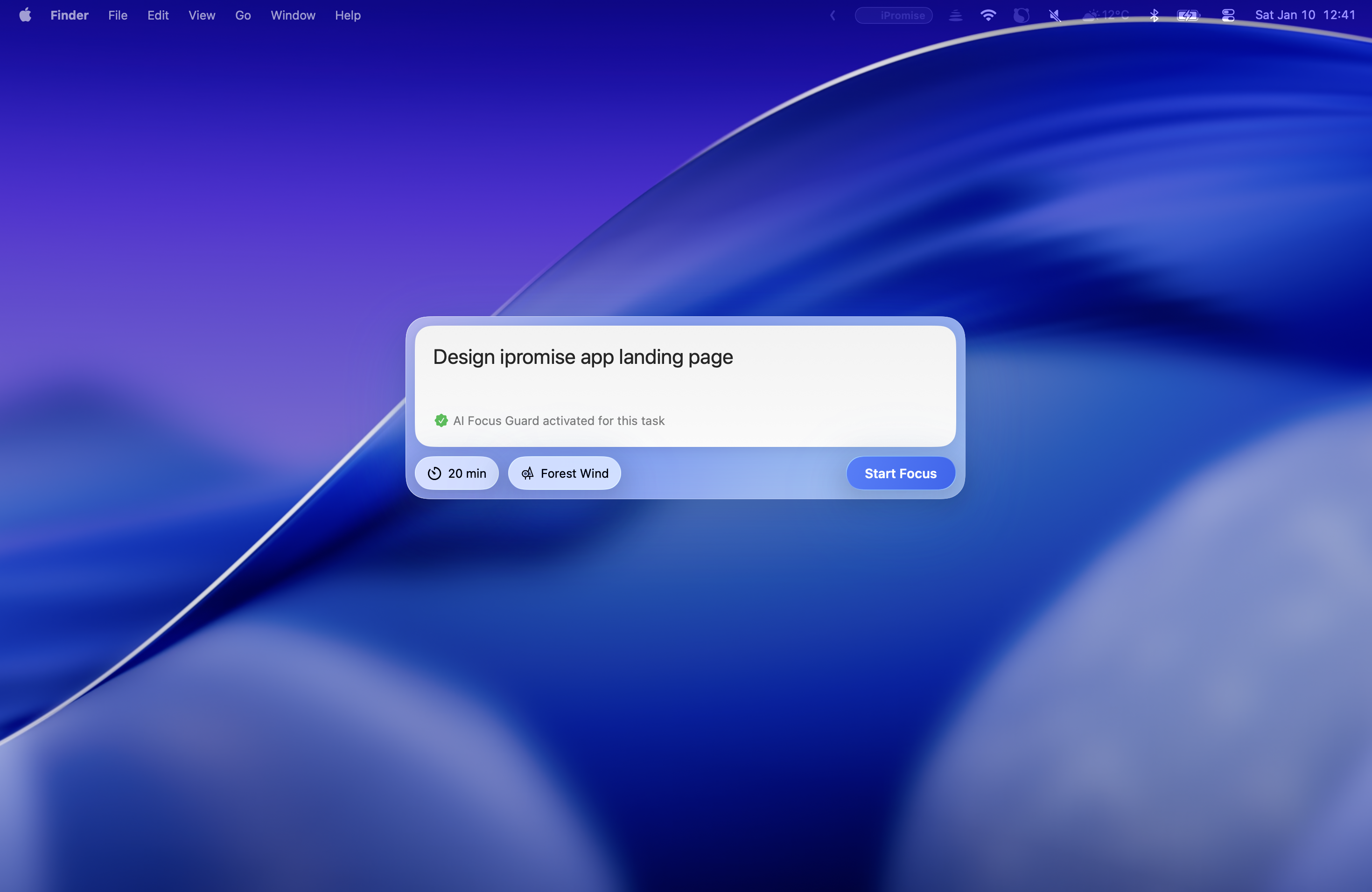1372x892 pixels.
Task: Click the battery charging icon
Action: pyautogui.click(x=1188, y=15)
